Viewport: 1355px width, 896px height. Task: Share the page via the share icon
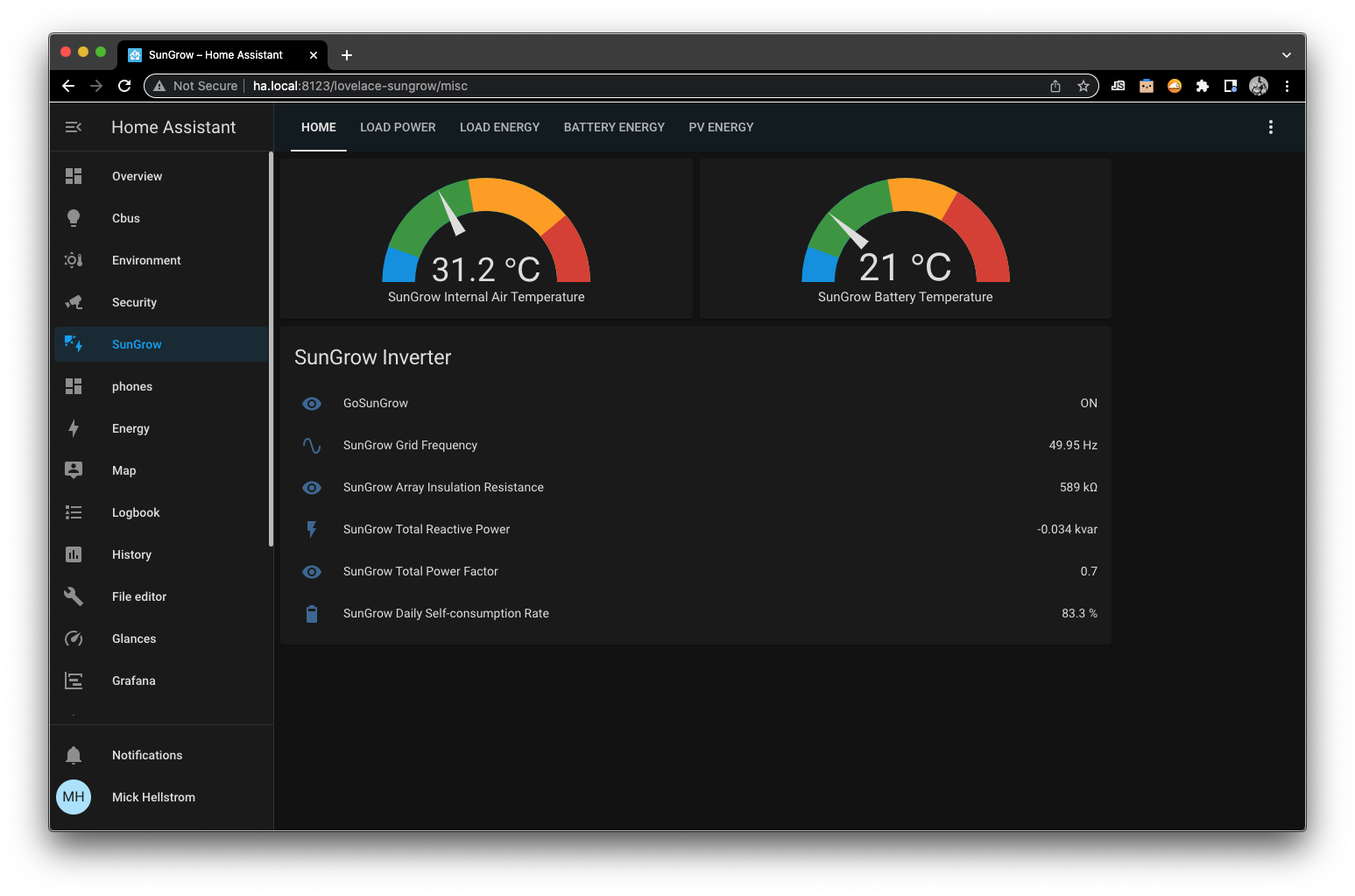tap(1055, 86)
